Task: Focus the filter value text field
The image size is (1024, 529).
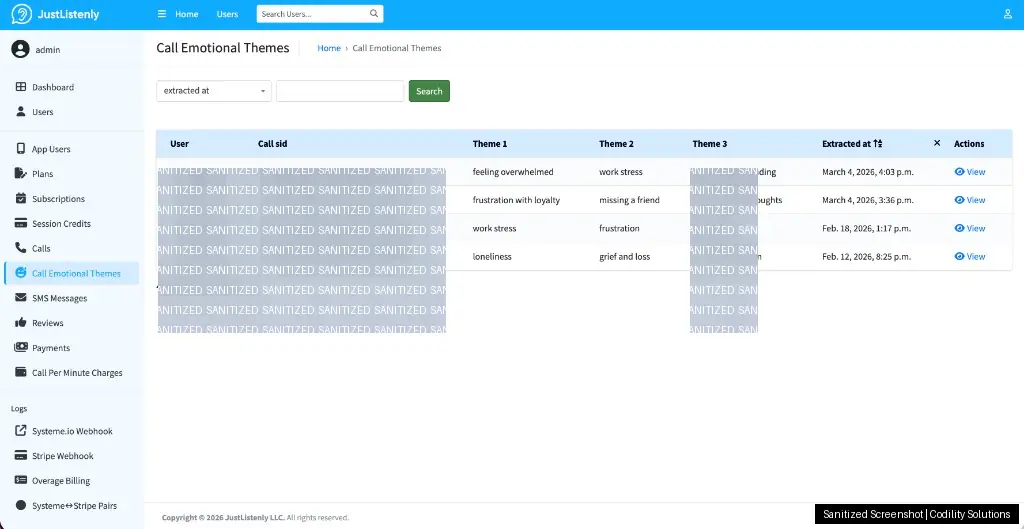Action: (x=340, y=91)
